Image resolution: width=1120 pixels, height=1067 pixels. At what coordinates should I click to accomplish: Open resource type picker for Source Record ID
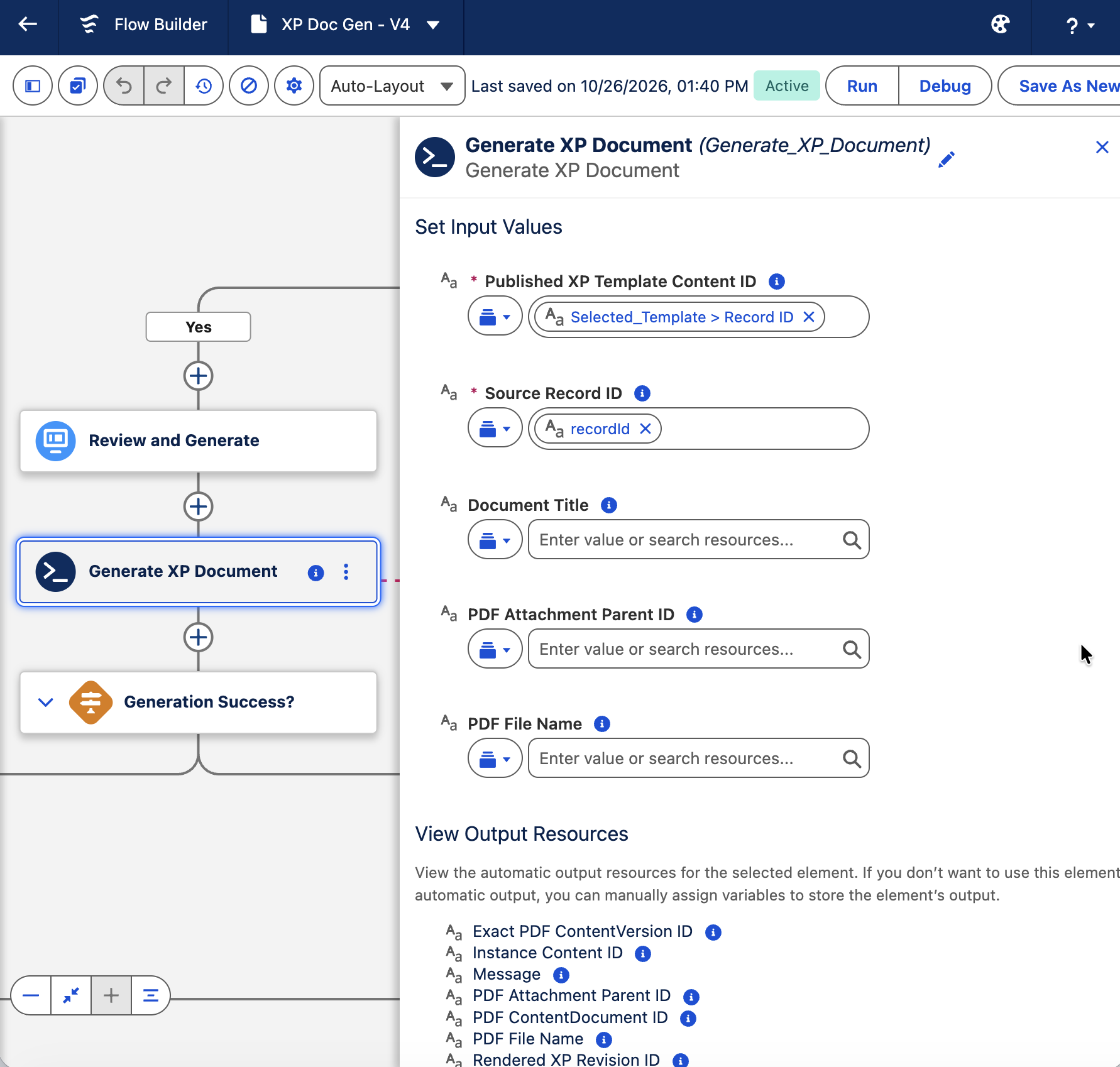[x=495, y=429]
